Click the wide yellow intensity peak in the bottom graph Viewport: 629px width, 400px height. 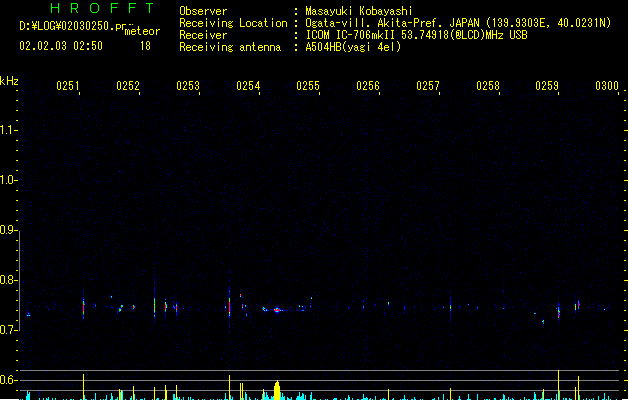pos(277,390)
